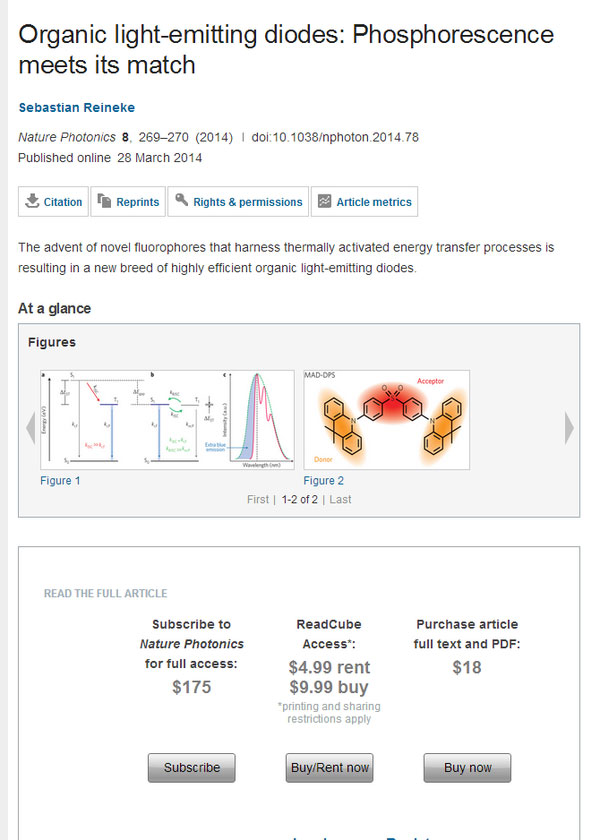Open Rights & permissions via key icon
This screenshot has width=600, height=840.
tap(238, 202)
